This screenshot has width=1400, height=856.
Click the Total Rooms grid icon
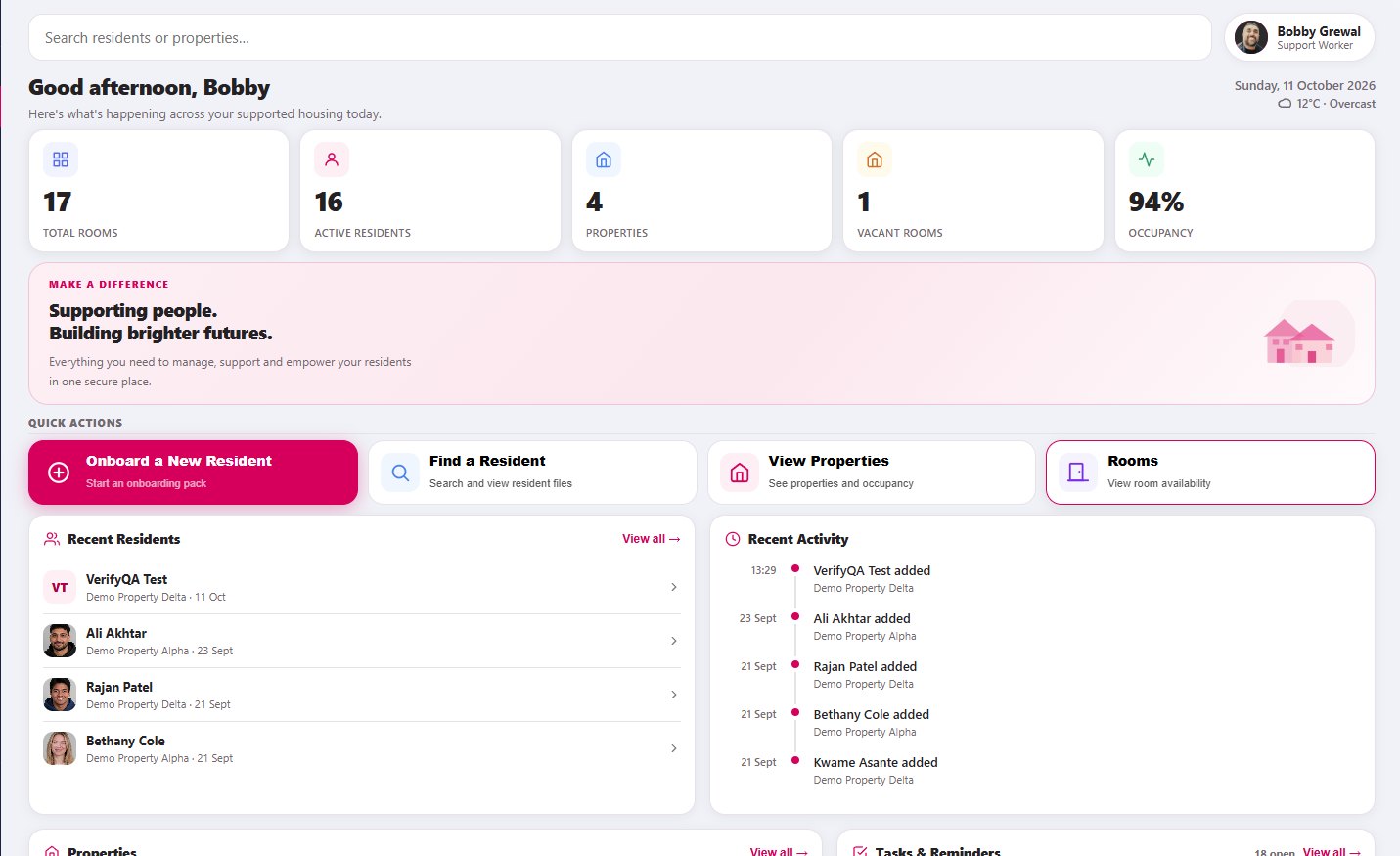61,159
